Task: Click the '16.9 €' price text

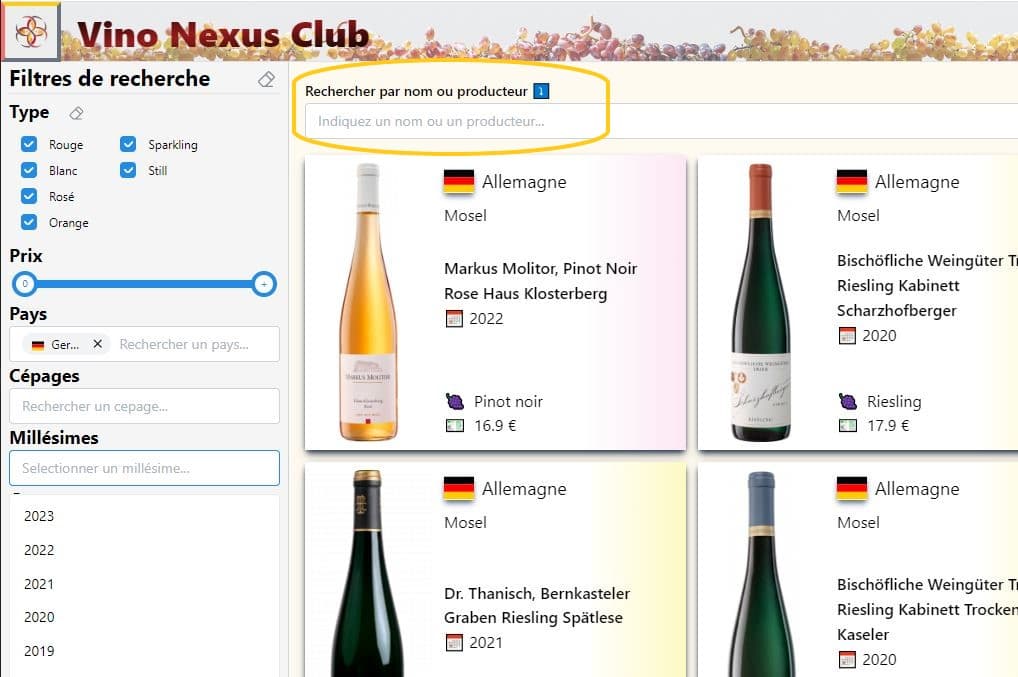Action: click(495, 426)
